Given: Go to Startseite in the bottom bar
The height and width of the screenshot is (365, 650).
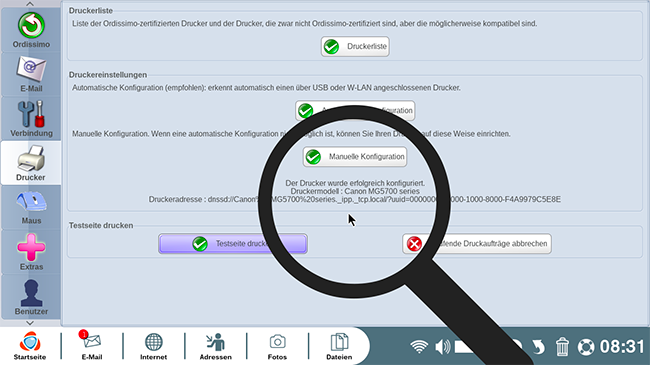Looking at the screenshot, I should (30, 346).
